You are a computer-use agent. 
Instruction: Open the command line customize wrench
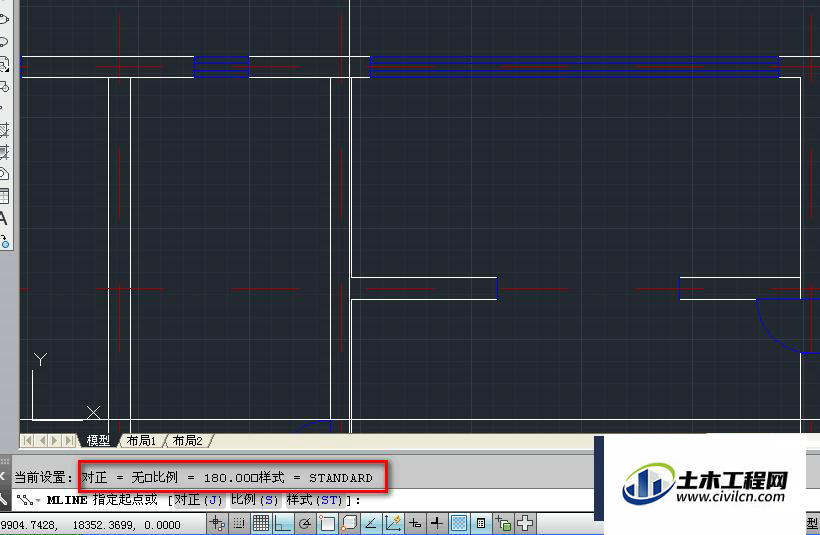click(4, 498)
